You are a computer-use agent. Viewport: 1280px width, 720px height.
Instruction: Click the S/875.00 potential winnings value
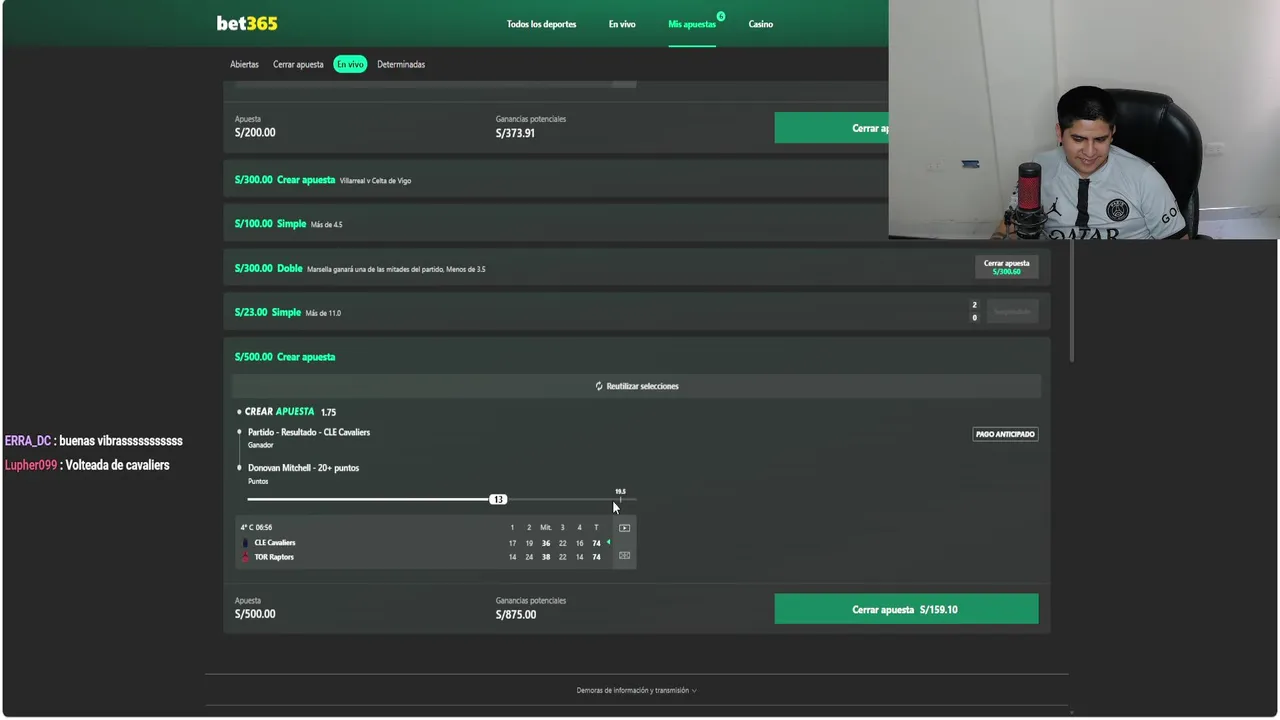[x=516, y=615]
